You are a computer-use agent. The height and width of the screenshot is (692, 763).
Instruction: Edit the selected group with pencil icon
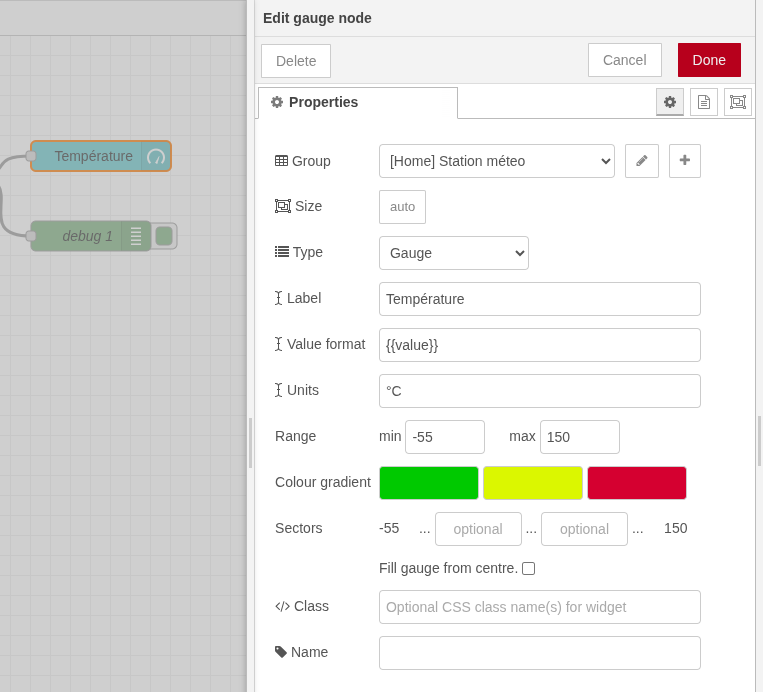[x=642, y=161]
